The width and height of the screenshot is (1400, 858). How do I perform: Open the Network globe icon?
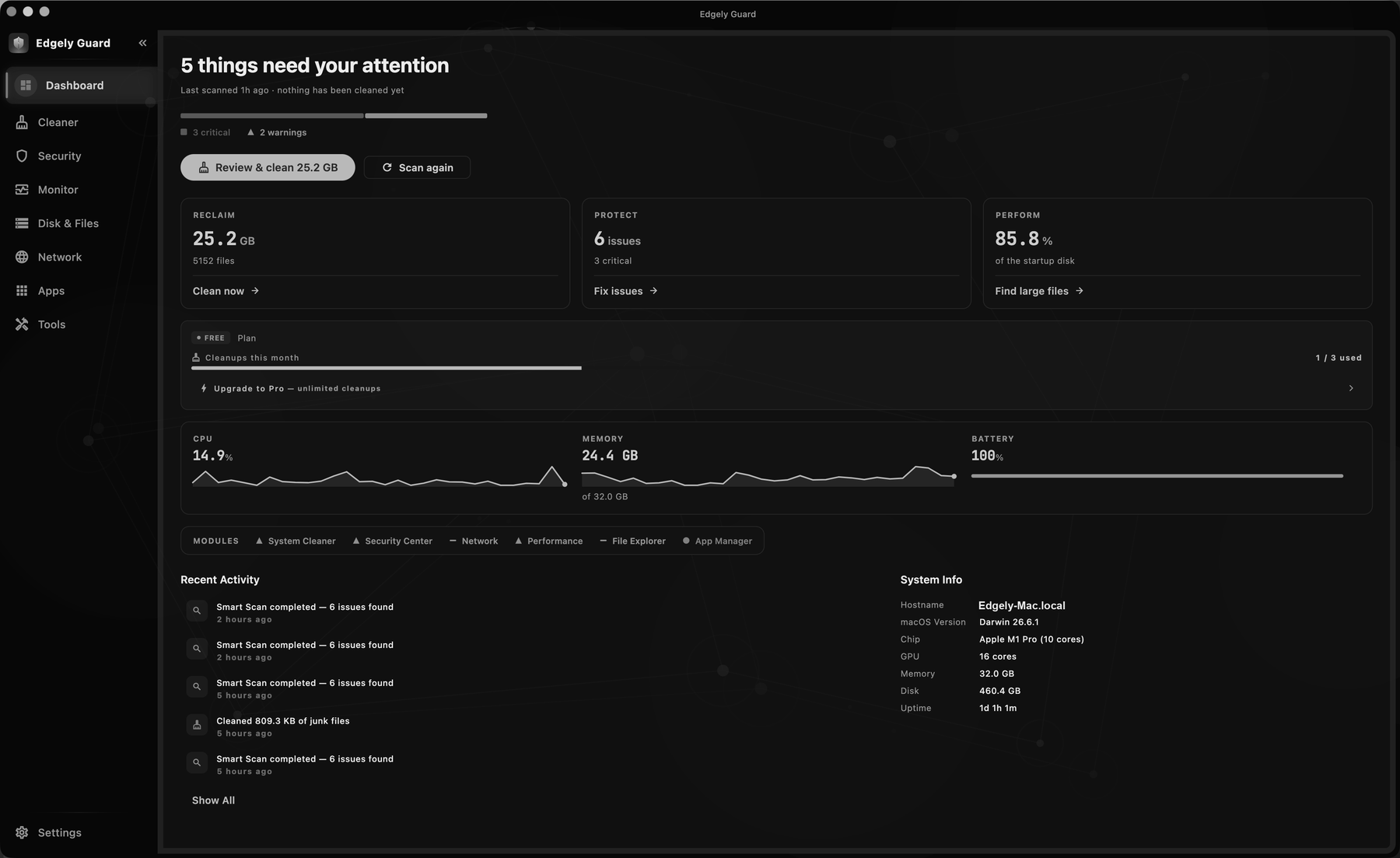pyautogui.click(x=22, y=257)
